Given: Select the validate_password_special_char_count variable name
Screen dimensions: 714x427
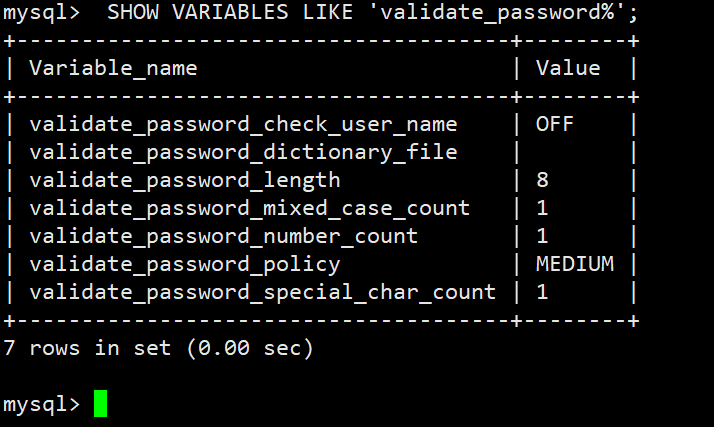Looking at the screenshot, I should coord(262,292).
